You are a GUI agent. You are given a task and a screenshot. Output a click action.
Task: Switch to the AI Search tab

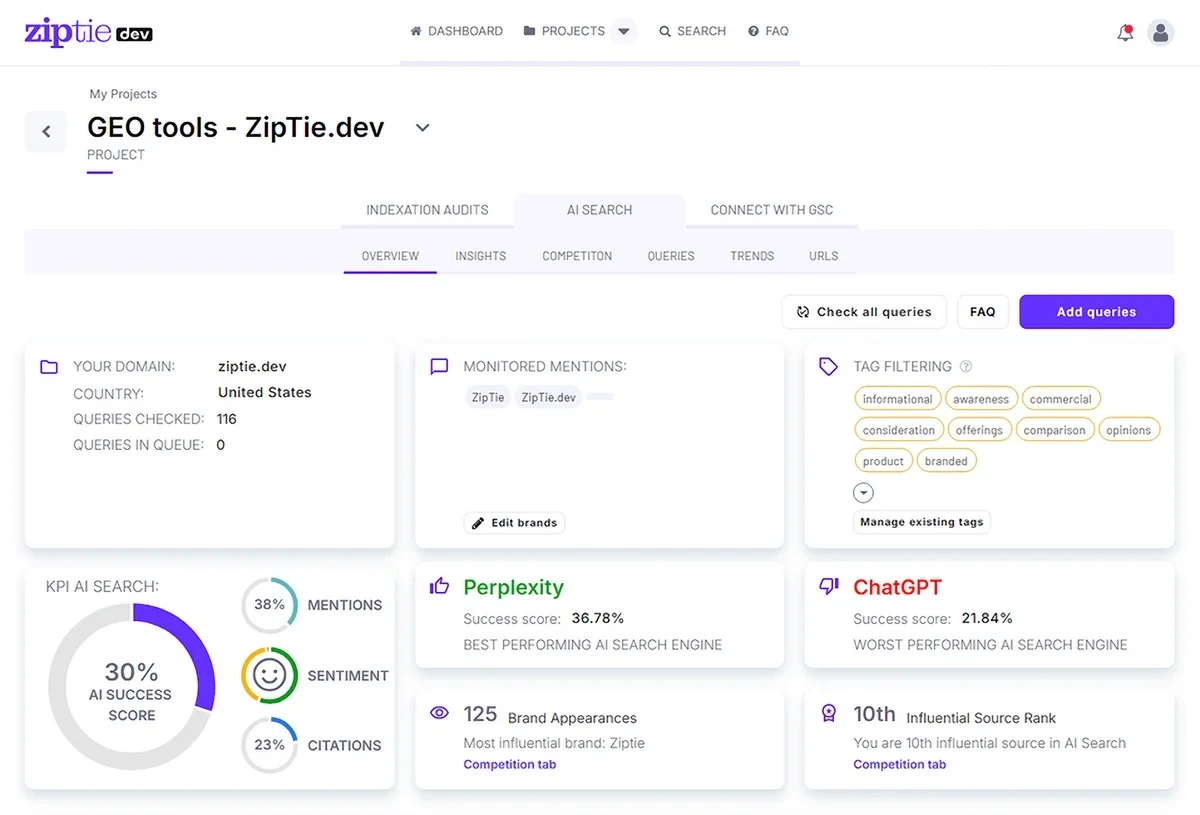599,210
